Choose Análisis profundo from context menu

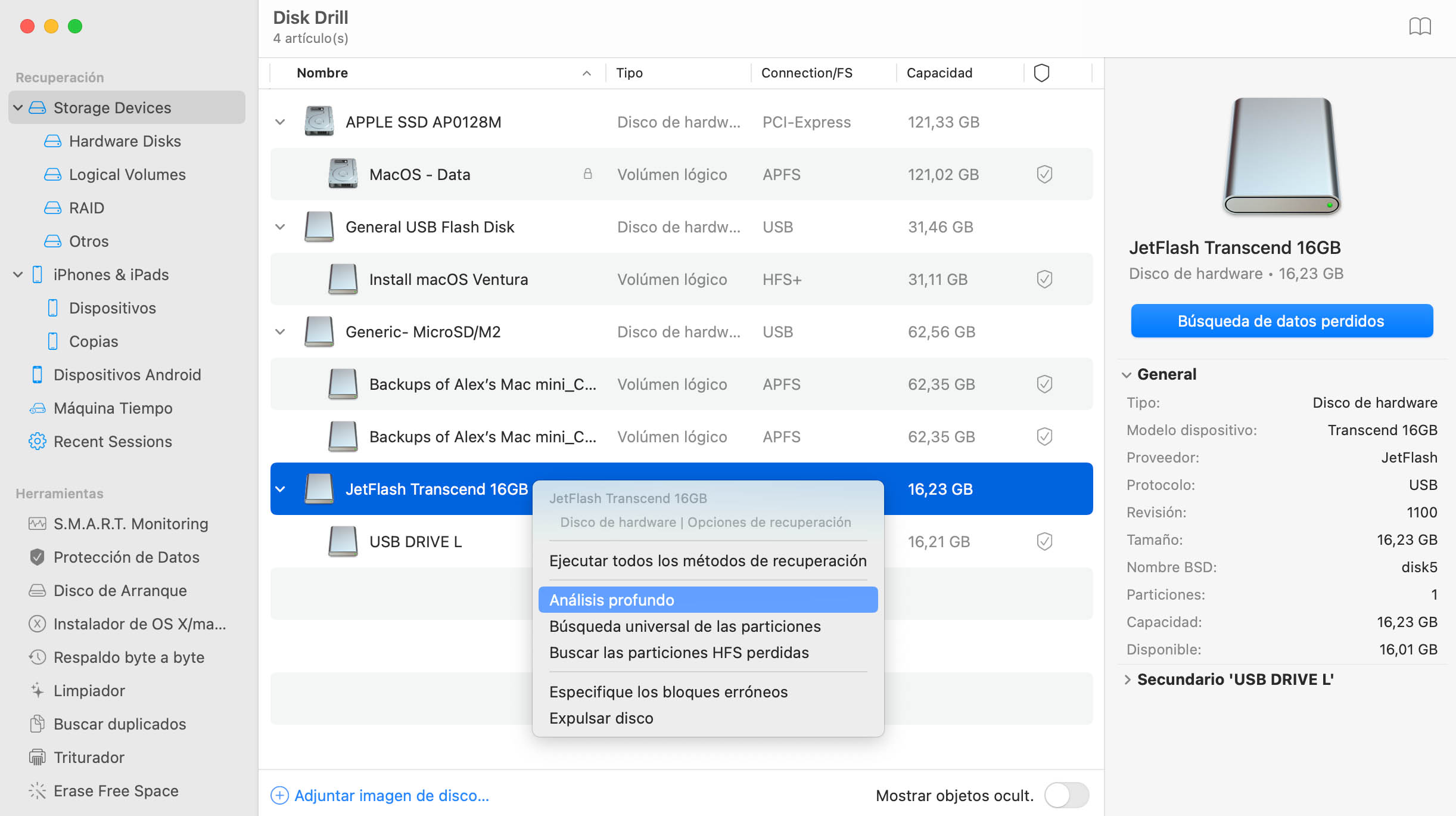point(708,600)
